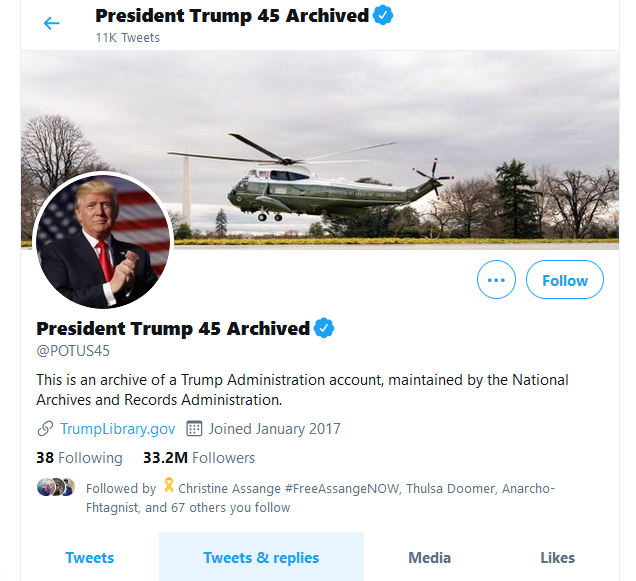Click the stacked follower avatars
The height and width of the screenshot is (581, 636).
coord(56,487)
